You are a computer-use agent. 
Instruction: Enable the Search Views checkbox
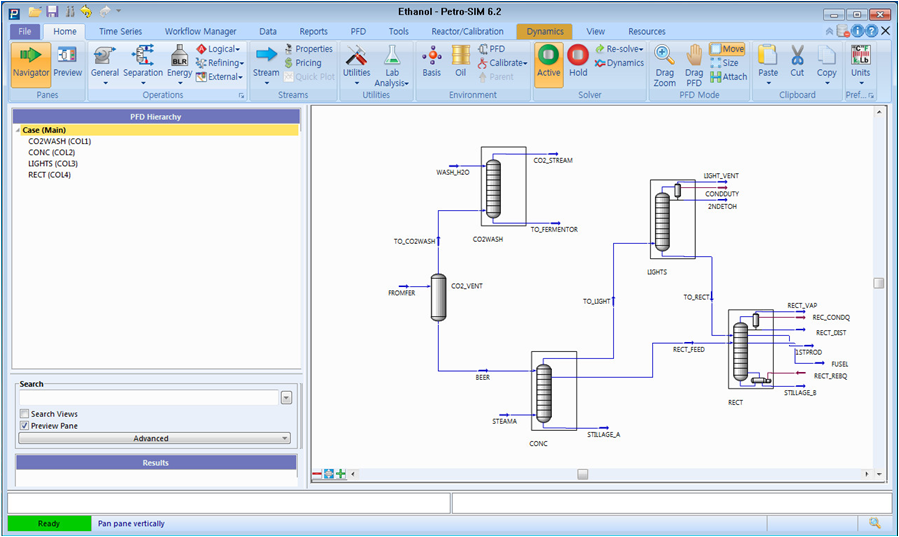point(25,414)
